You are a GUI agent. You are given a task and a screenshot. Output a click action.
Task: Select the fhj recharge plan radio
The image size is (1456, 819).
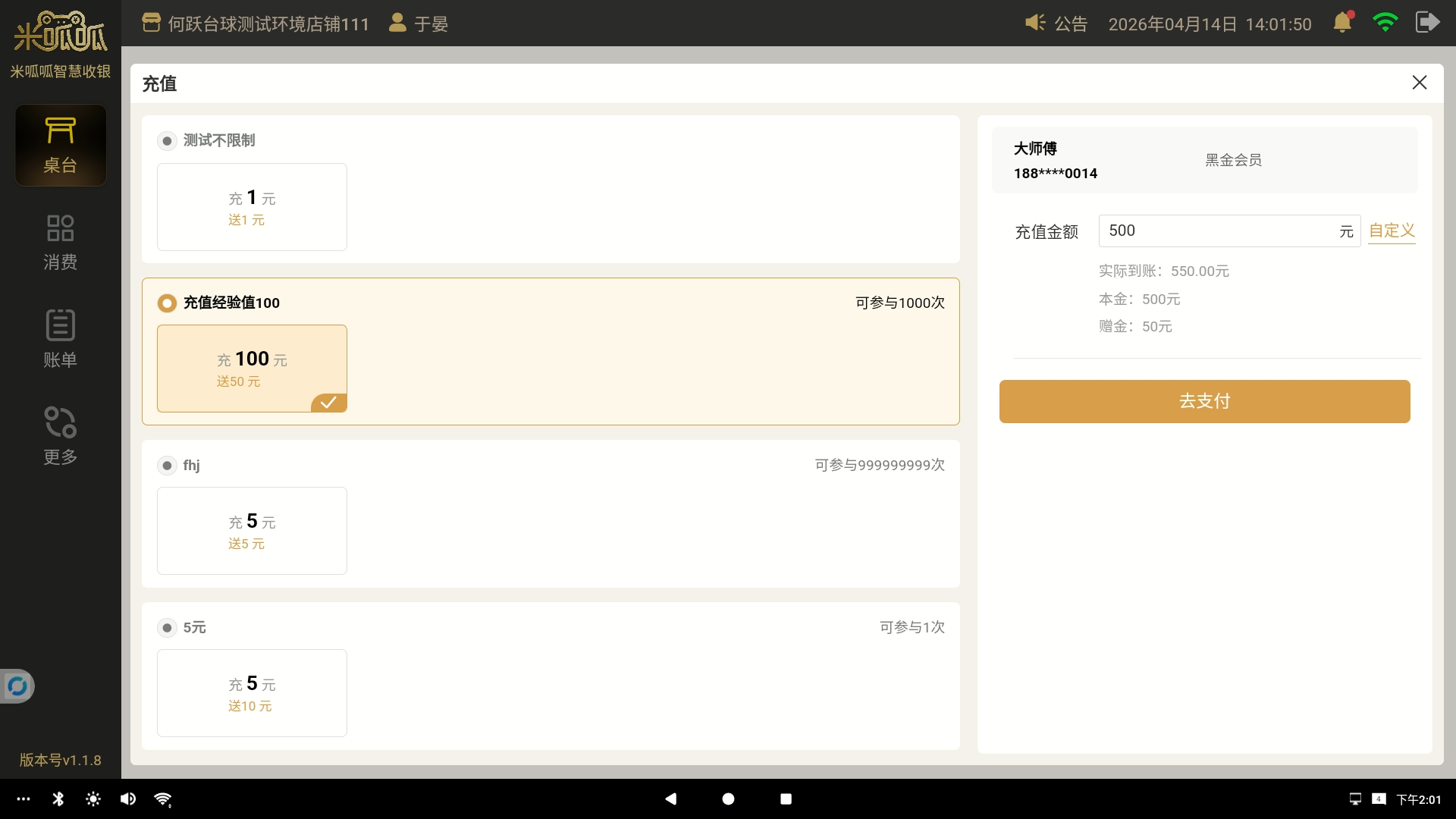(167, 466)
